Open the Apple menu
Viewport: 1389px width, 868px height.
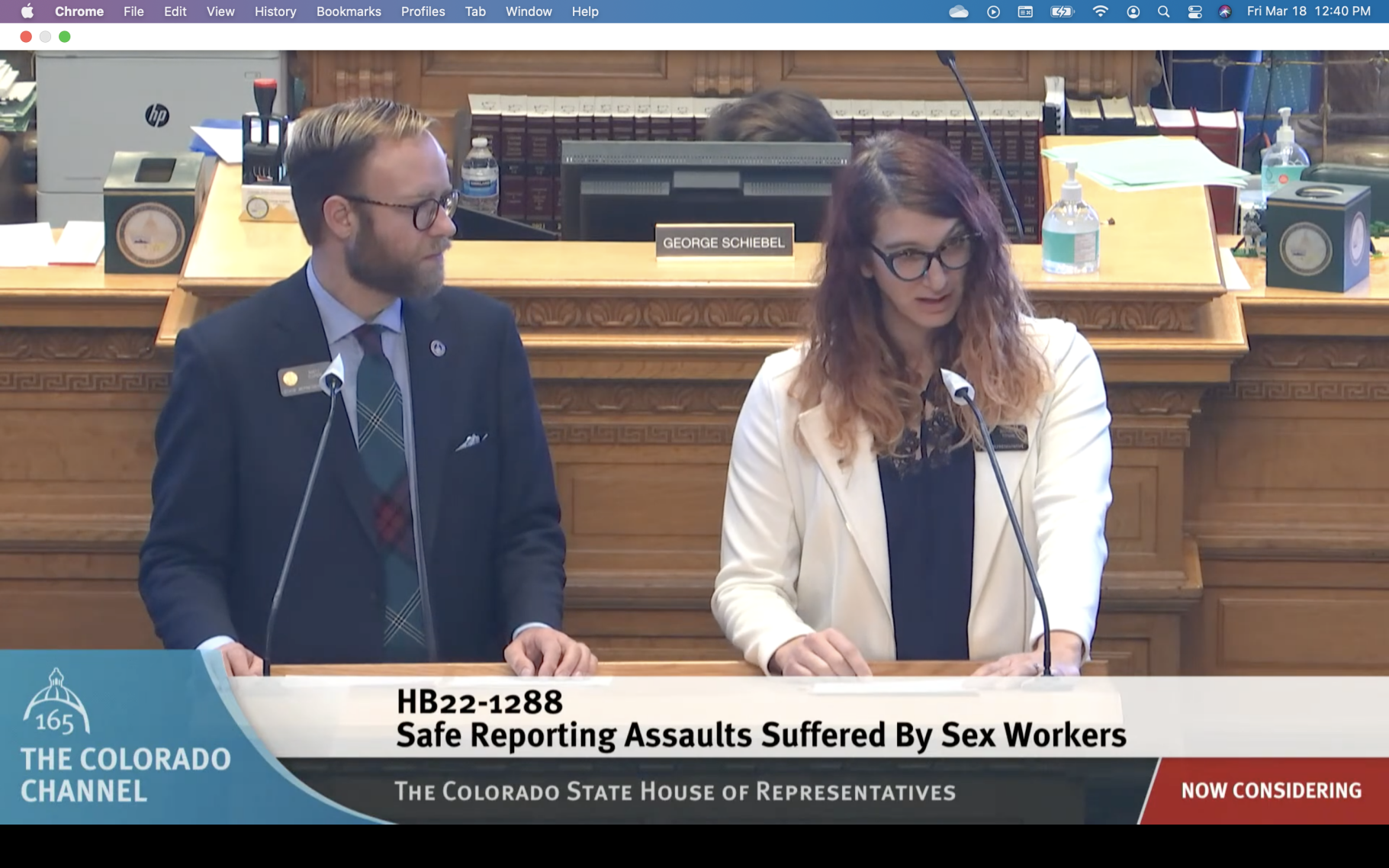(x=27, y=11)
